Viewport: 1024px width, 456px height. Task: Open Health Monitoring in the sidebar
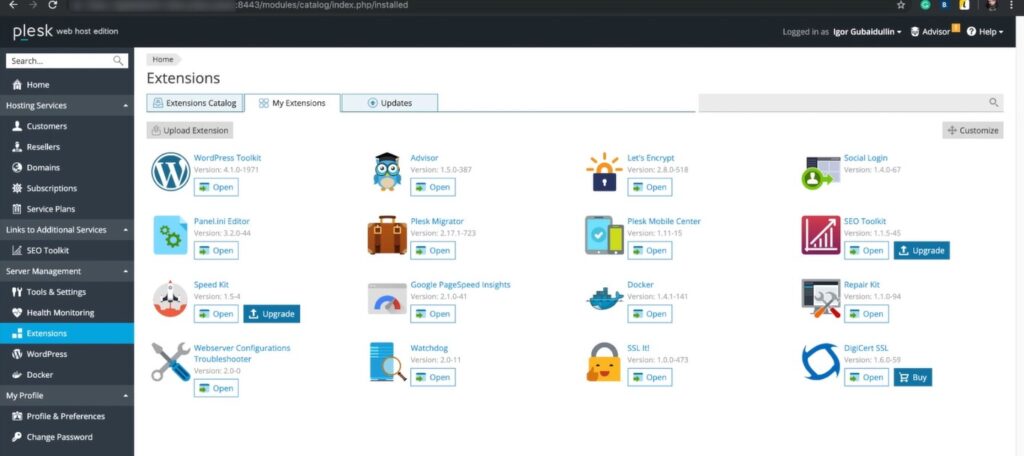(60, 313)
